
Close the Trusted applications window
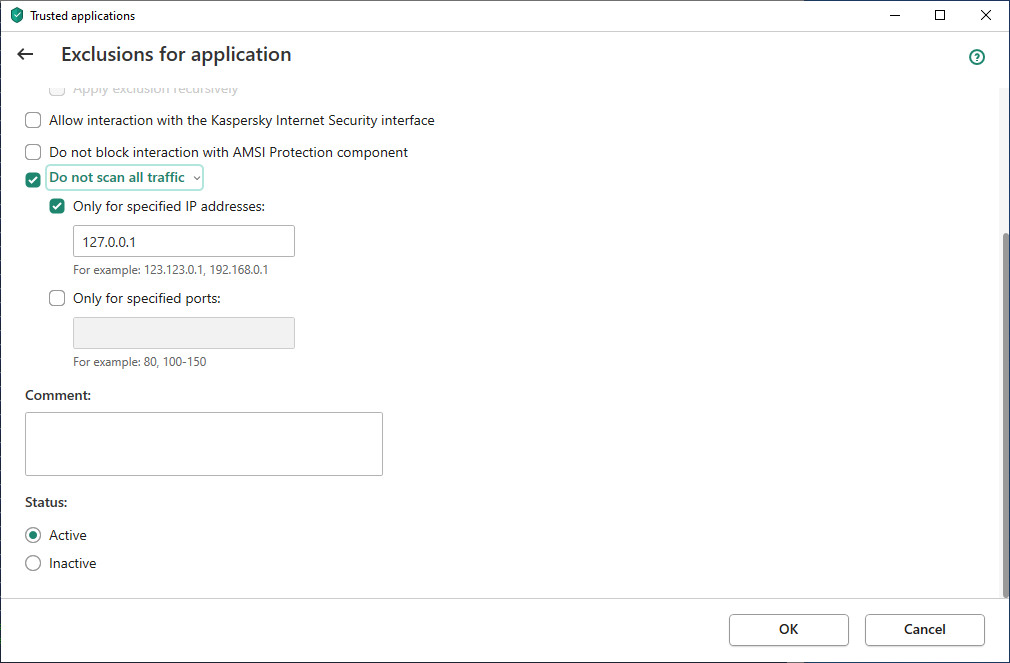[986, 15]
